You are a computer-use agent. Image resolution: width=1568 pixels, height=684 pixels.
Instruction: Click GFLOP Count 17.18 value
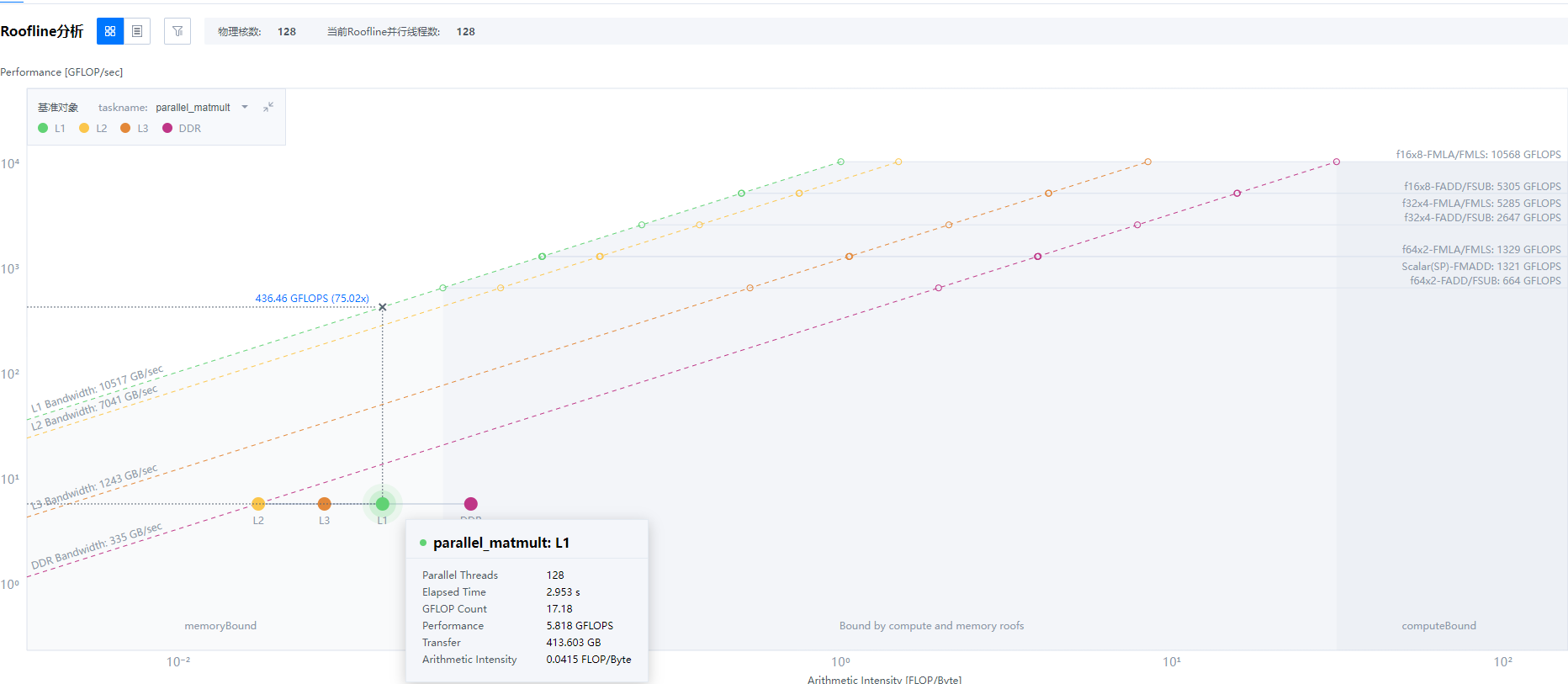point(559,609)
